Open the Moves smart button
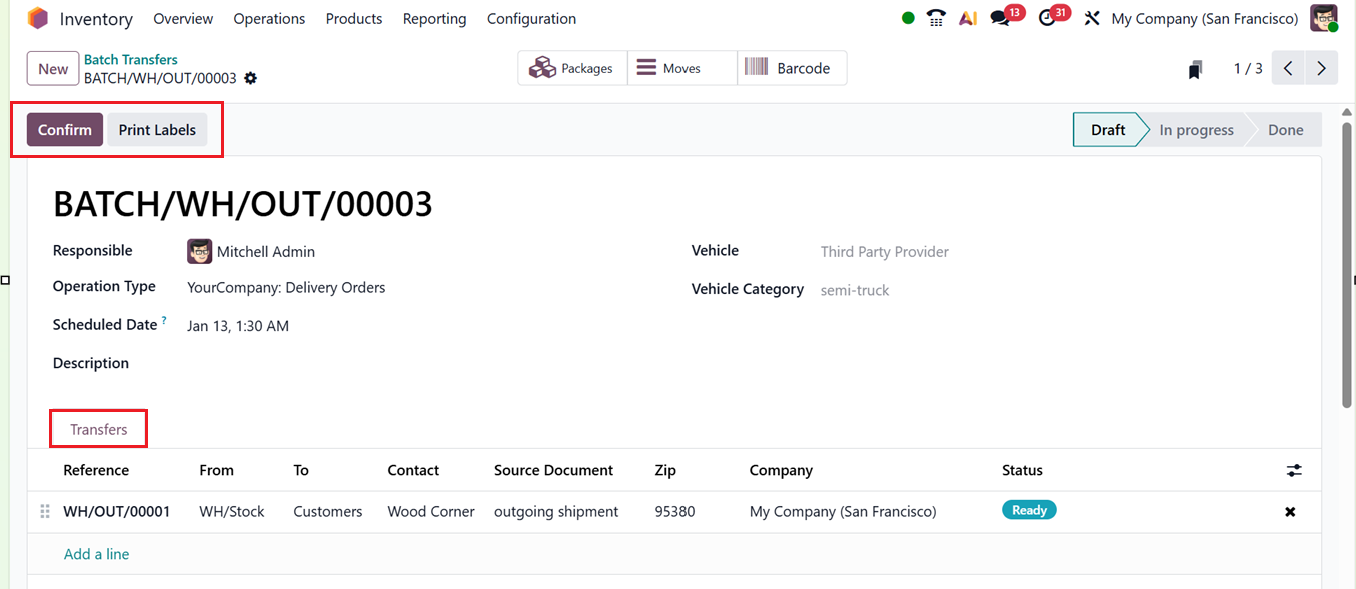Image resolution: width=1356 pixels, height=589 pixels. [x=681, y=67]
